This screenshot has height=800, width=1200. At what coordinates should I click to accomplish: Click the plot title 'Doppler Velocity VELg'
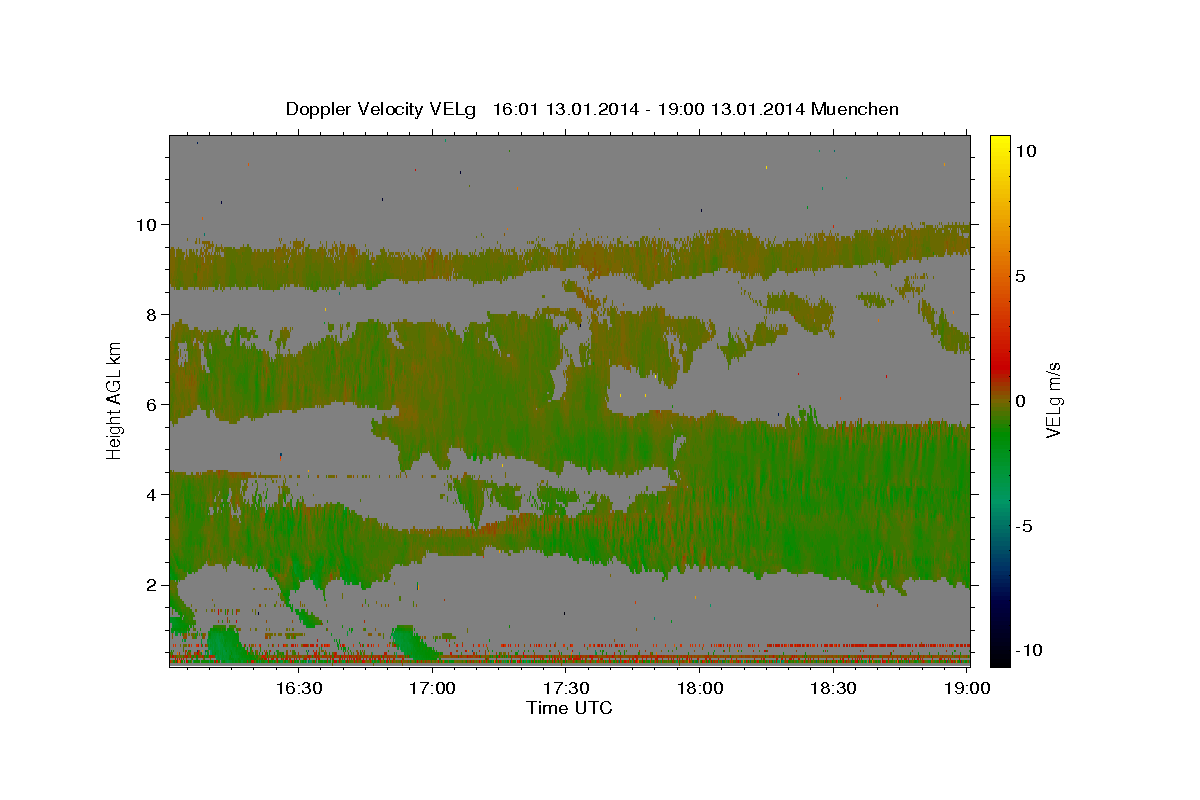pos(381,109)
